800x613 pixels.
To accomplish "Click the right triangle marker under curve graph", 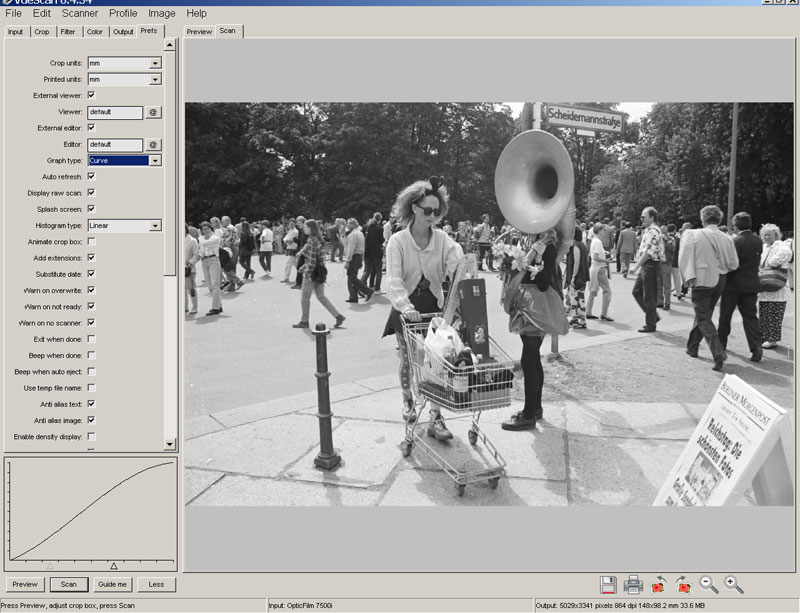I will tap(113, 566).
